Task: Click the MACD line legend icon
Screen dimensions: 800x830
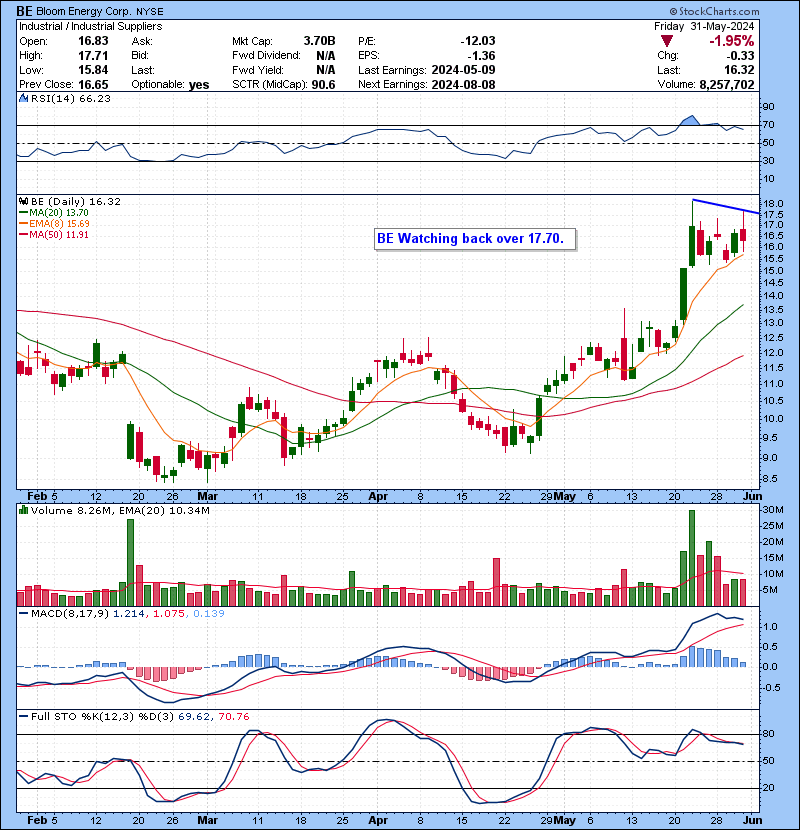Action: click(23, 611)
